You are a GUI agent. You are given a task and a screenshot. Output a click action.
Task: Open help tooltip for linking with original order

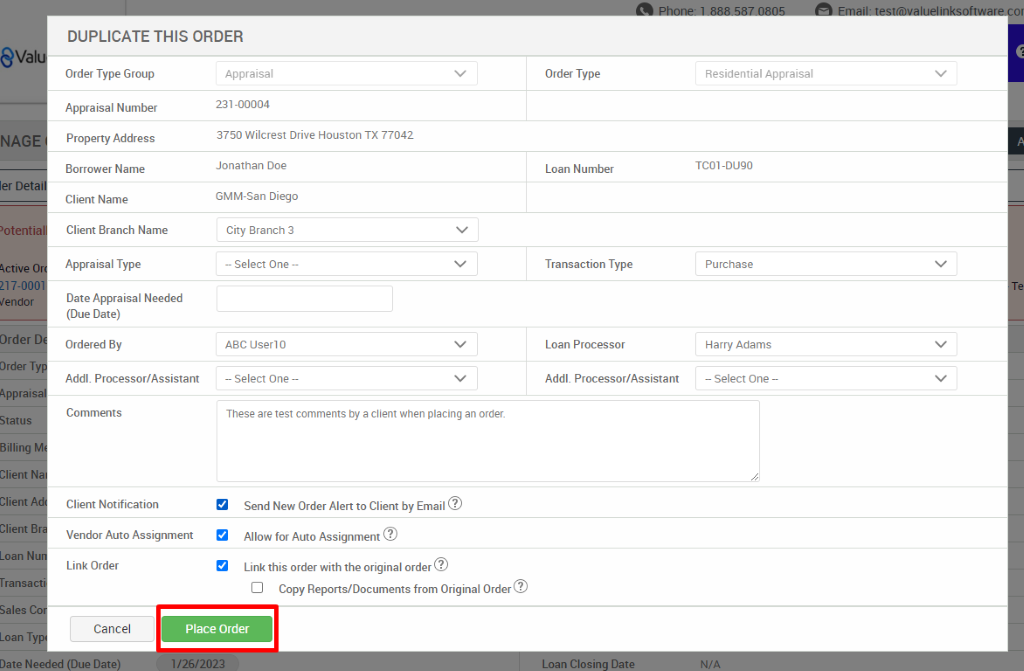(x=439, y=565)
